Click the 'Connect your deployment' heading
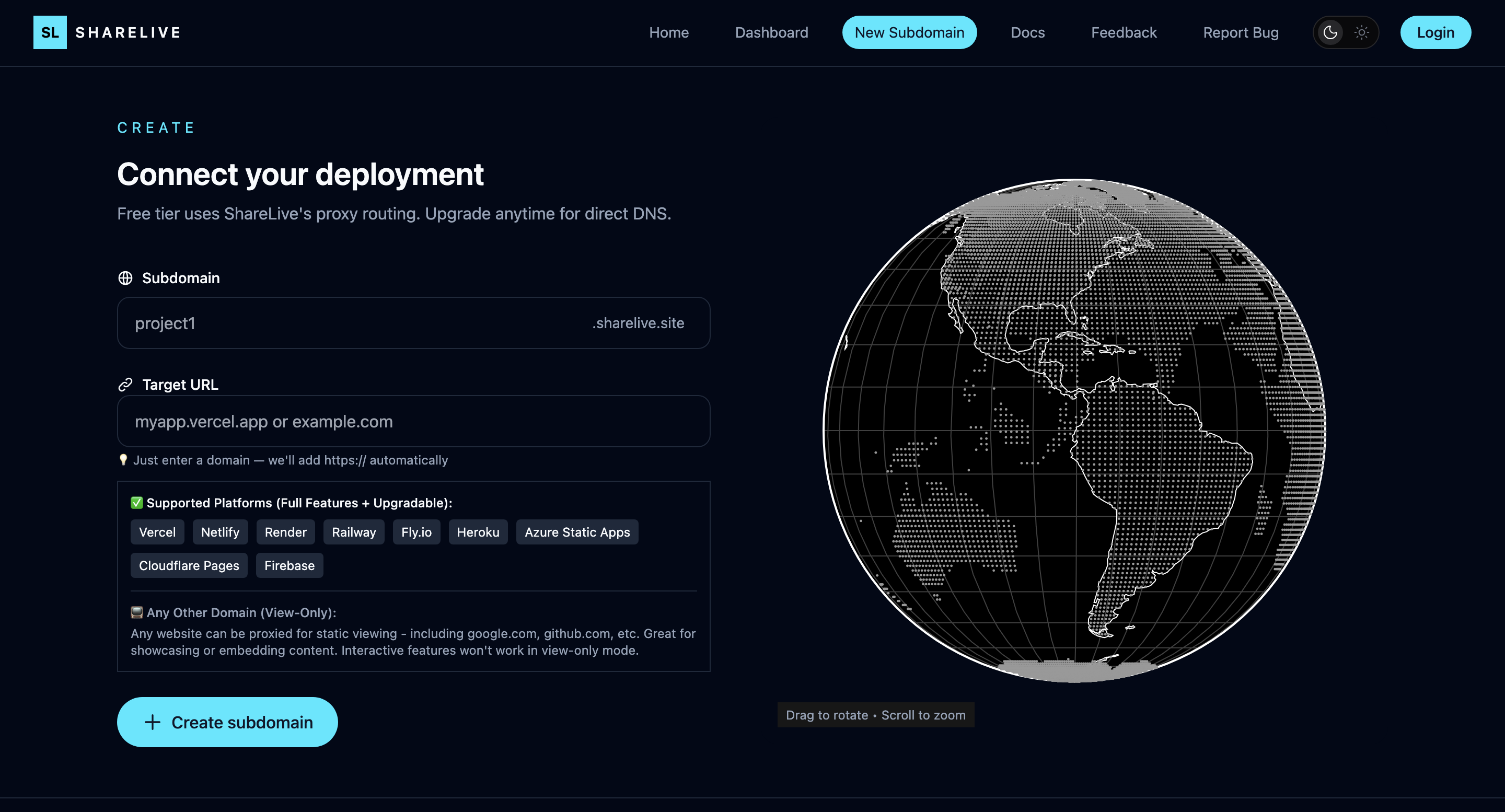 300,174
